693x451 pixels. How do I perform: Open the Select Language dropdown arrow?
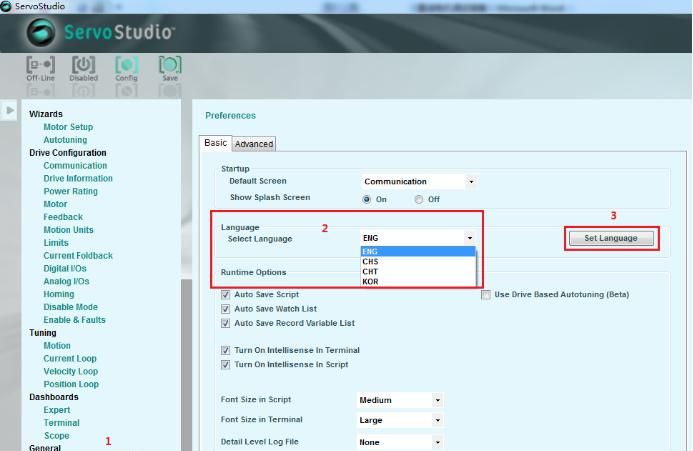470,238
